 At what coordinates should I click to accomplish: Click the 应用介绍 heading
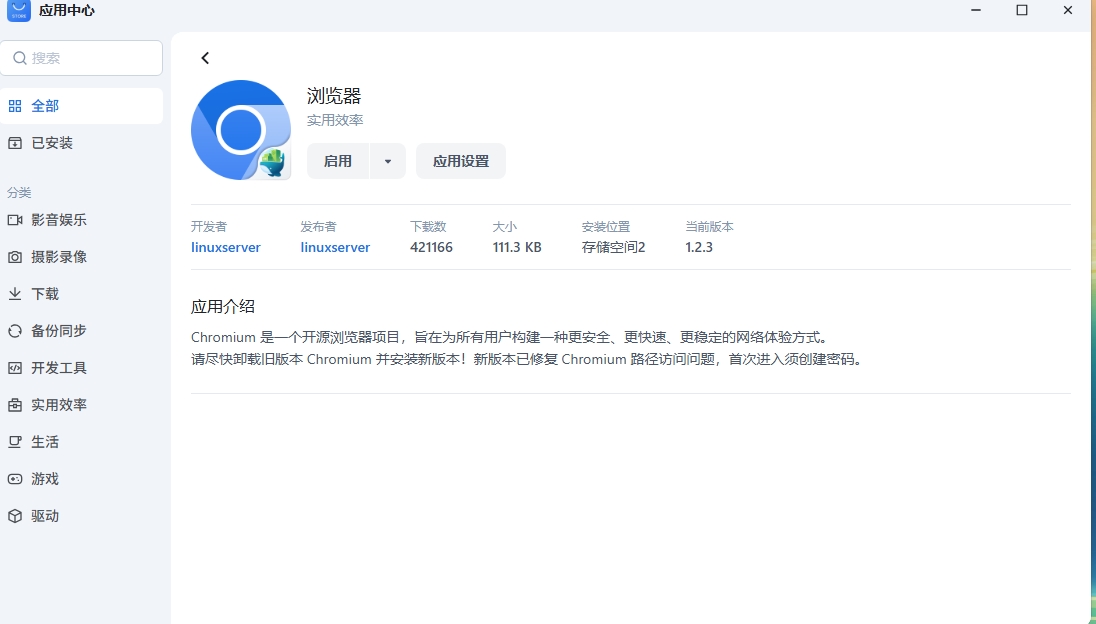click(223, 307)
